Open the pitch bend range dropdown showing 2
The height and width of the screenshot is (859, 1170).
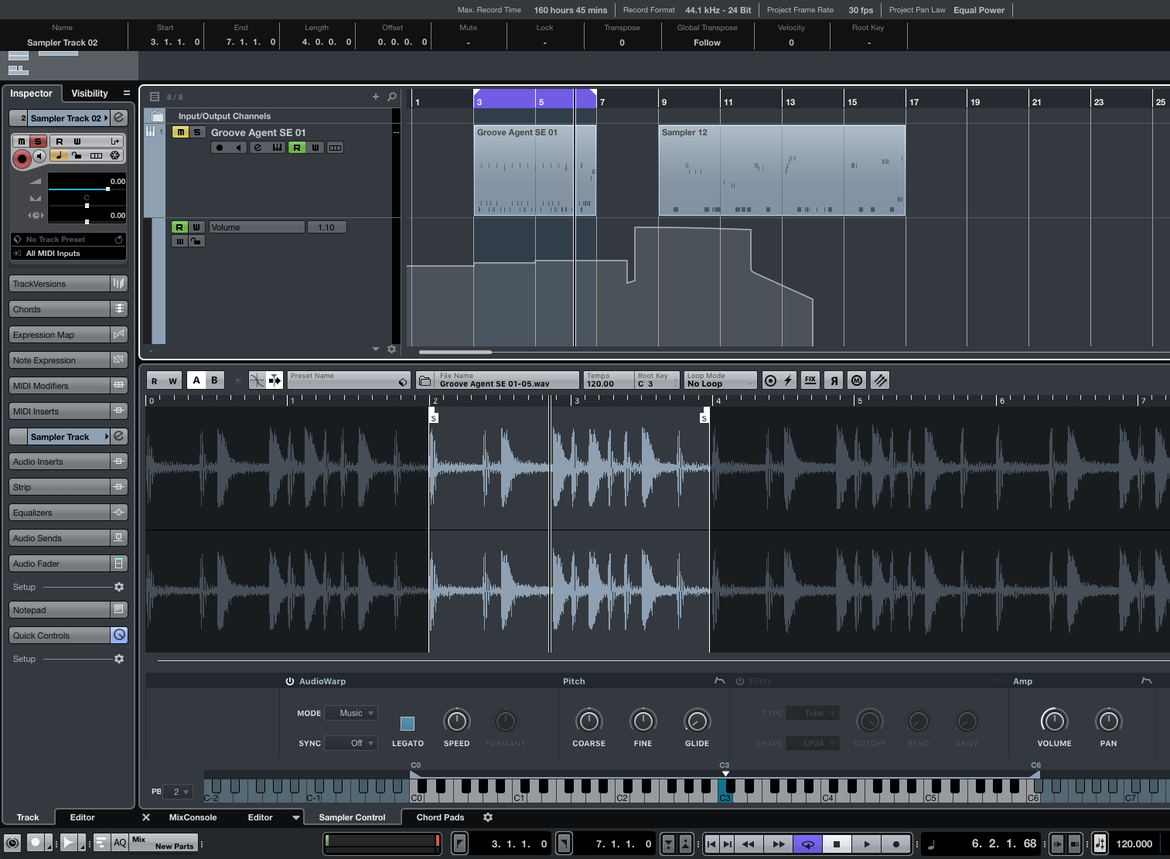pos(178,791)
